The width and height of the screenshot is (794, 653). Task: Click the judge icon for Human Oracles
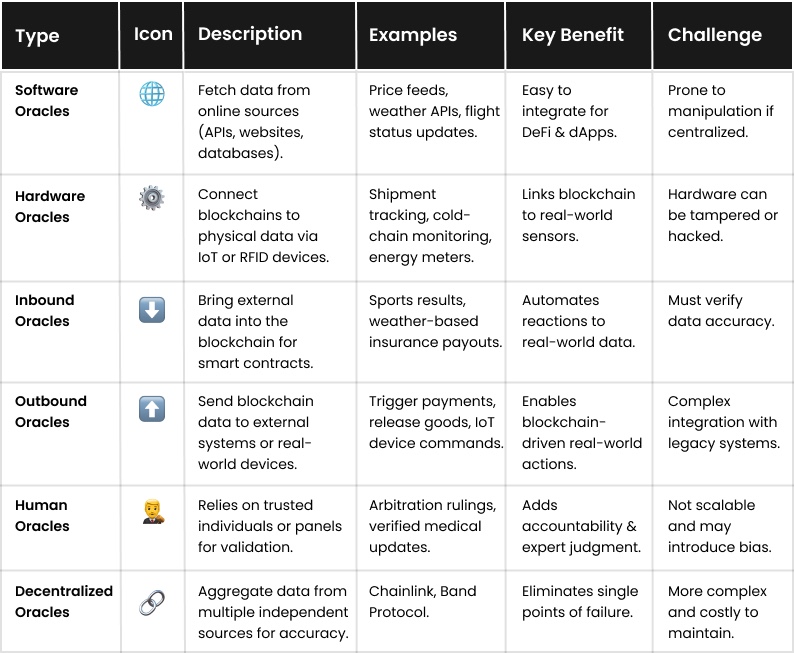[152, 514]
